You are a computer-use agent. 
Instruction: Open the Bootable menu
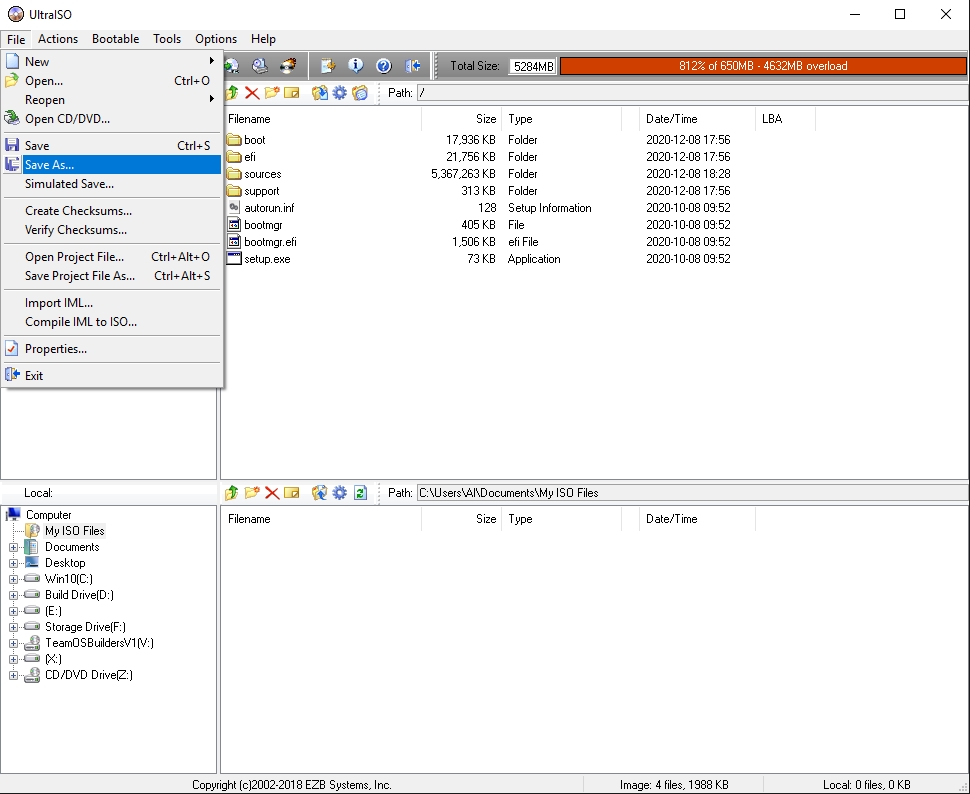point(116,39)
